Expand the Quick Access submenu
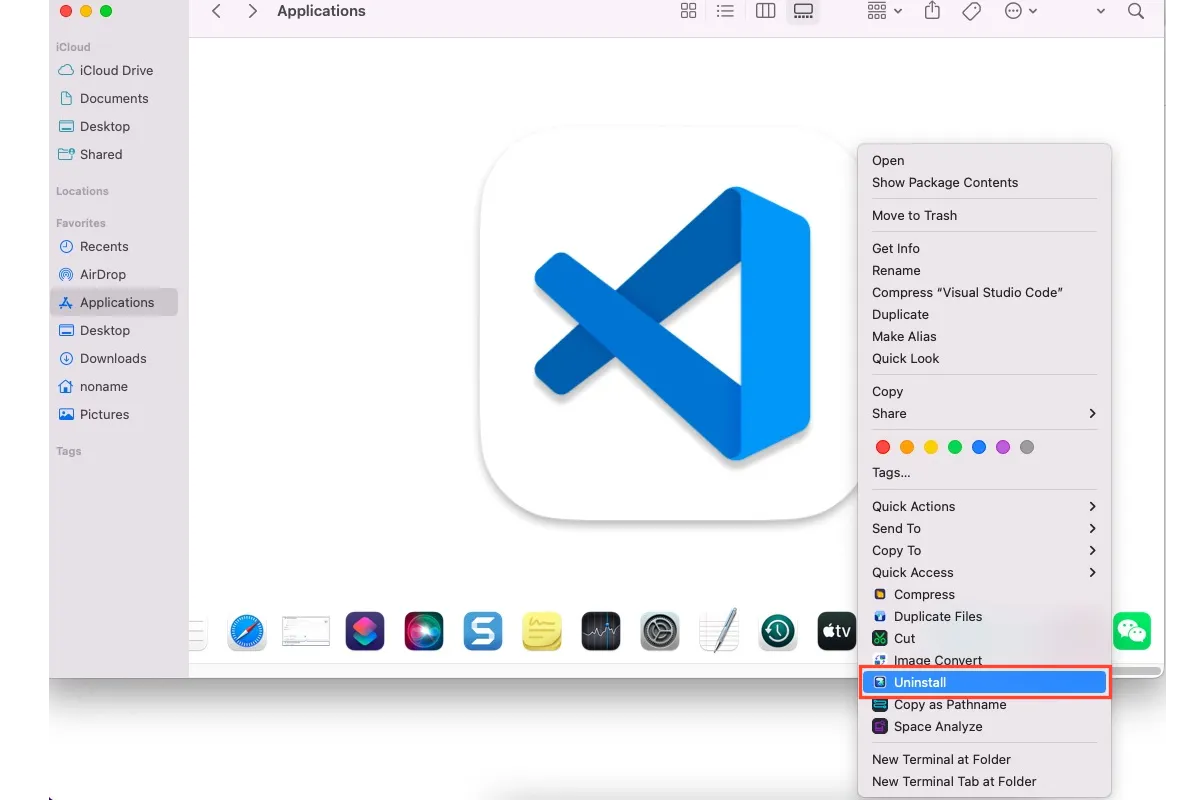The width and height of the screenshot is (1200, 800). 985,572
